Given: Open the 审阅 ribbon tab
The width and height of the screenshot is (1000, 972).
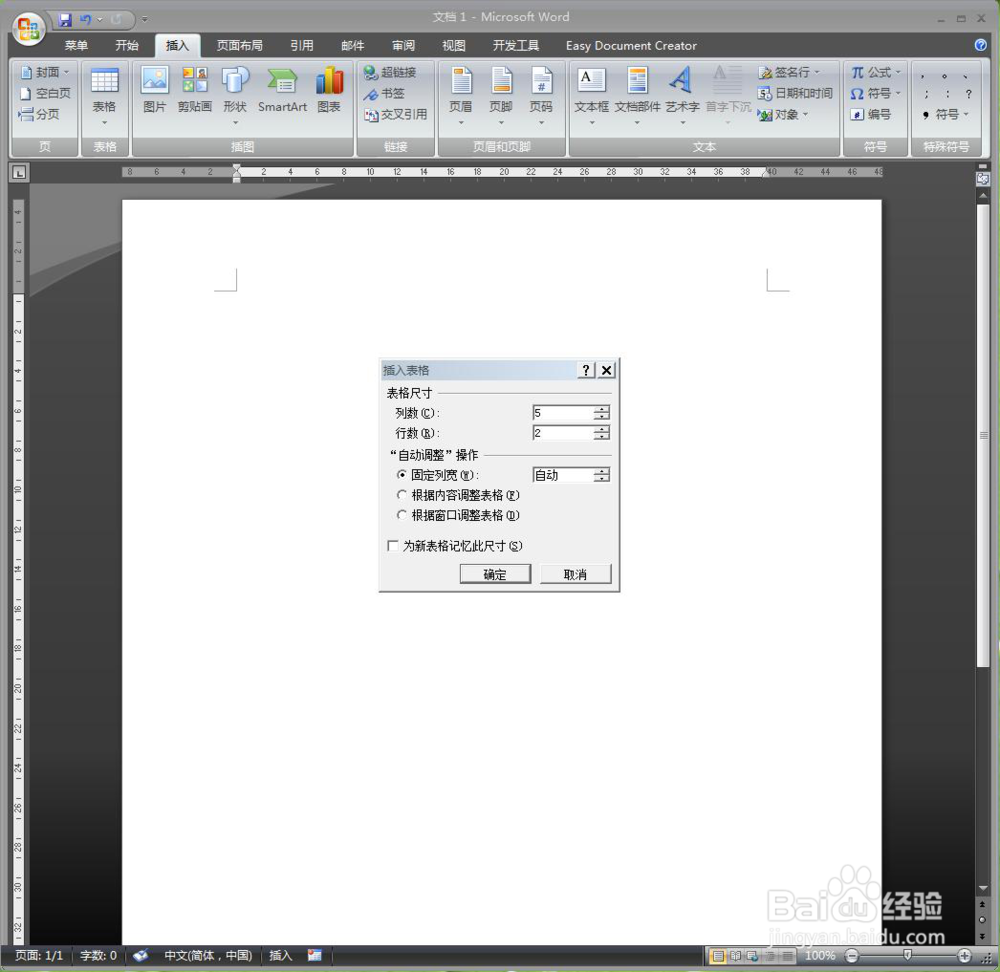Looking at the screenshot, I should (x=403, y=45).
